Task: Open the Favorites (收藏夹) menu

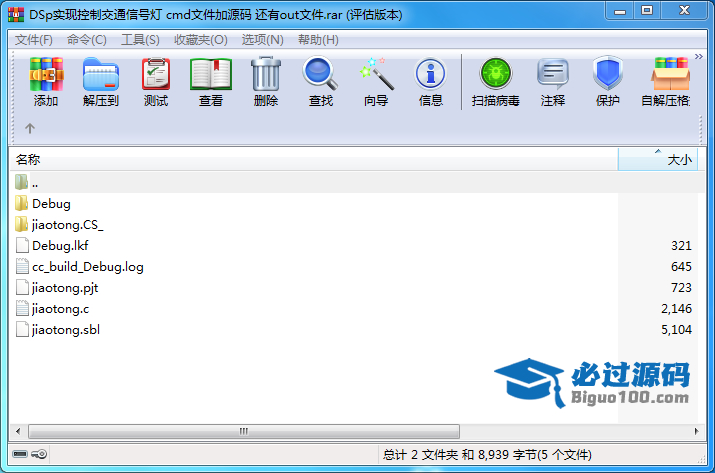Action: tap(201, 40)
